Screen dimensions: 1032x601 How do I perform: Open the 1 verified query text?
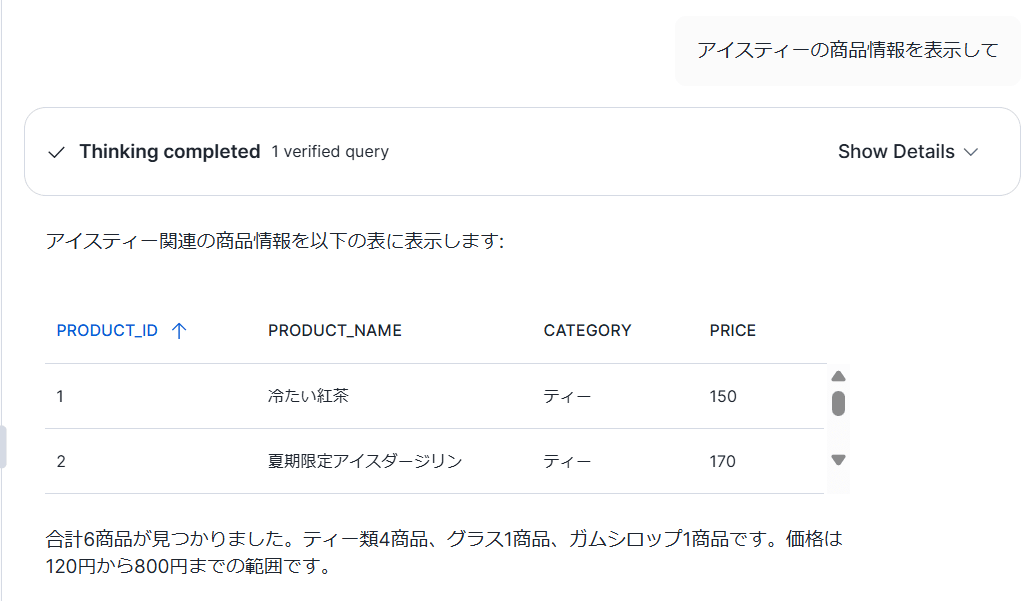(330, 152)
